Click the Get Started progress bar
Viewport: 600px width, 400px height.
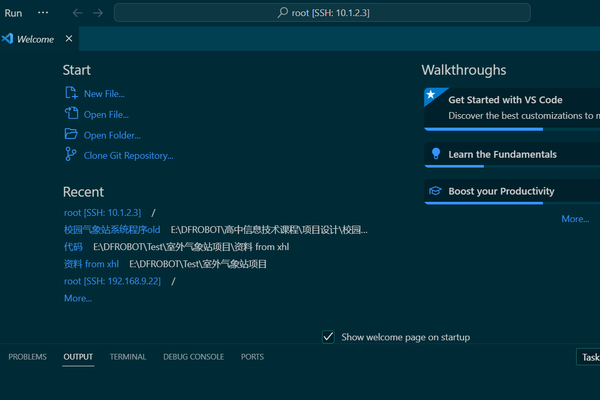pyautogui.click(x=512, y=129)
